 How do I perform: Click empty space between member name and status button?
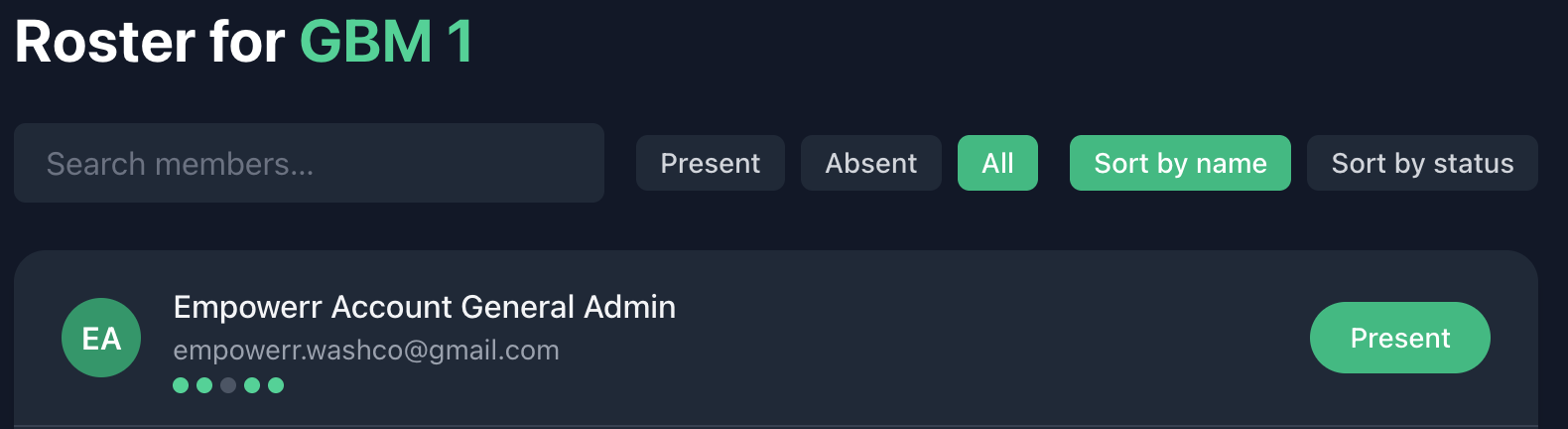coord(992,338)
